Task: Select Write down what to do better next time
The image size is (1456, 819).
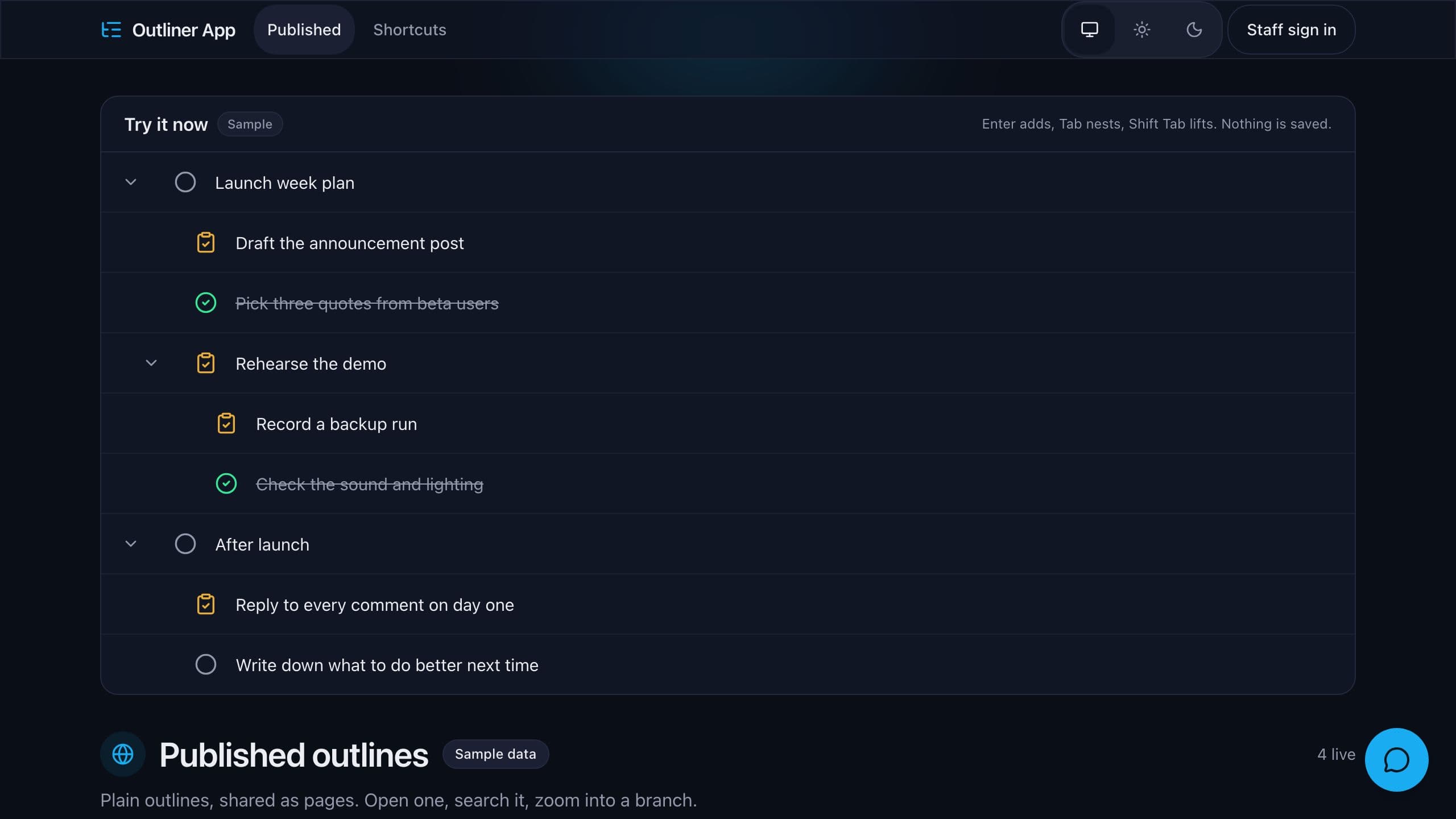Action: [387, 665]
